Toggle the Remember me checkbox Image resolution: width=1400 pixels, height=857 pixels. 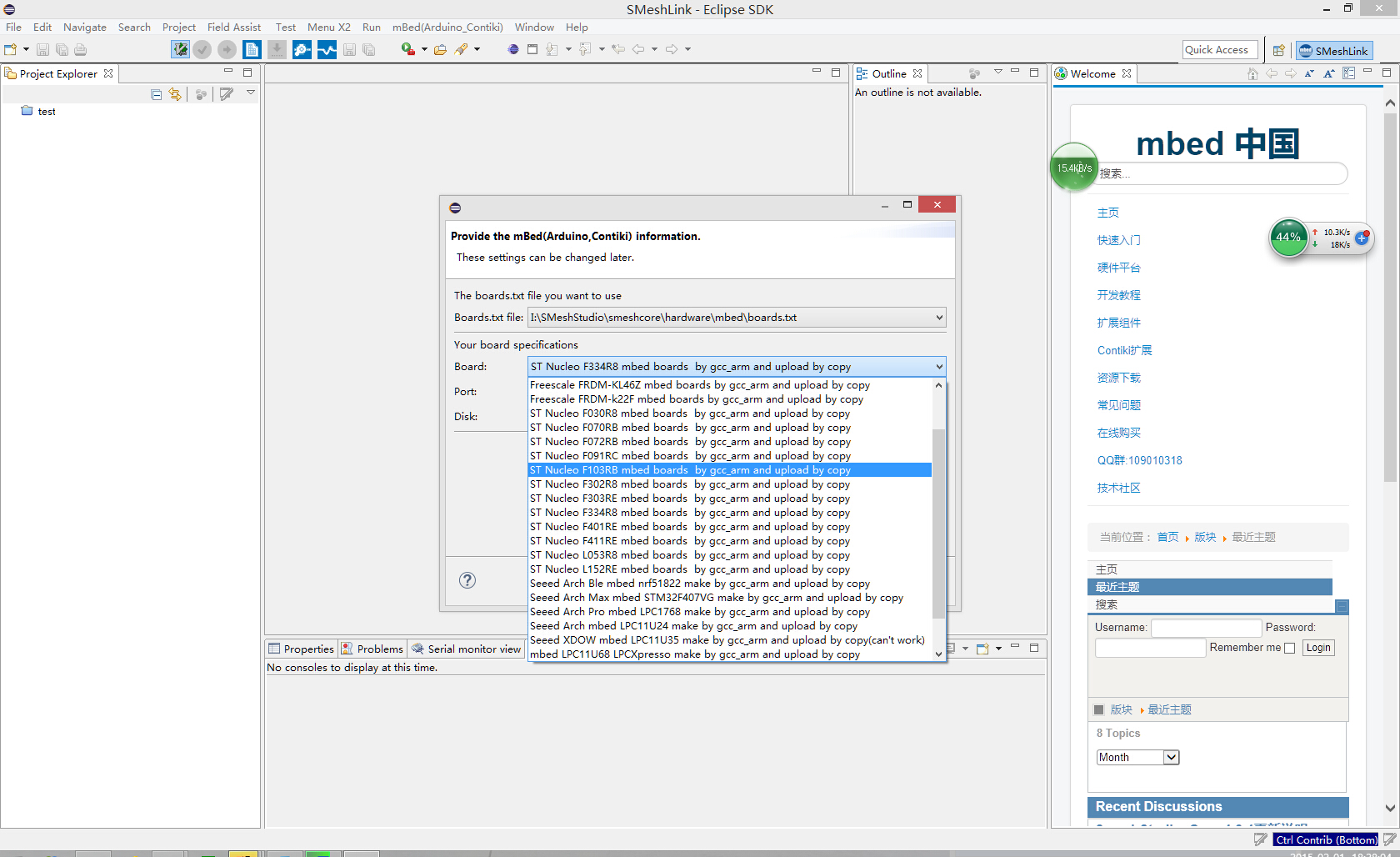1289,649
